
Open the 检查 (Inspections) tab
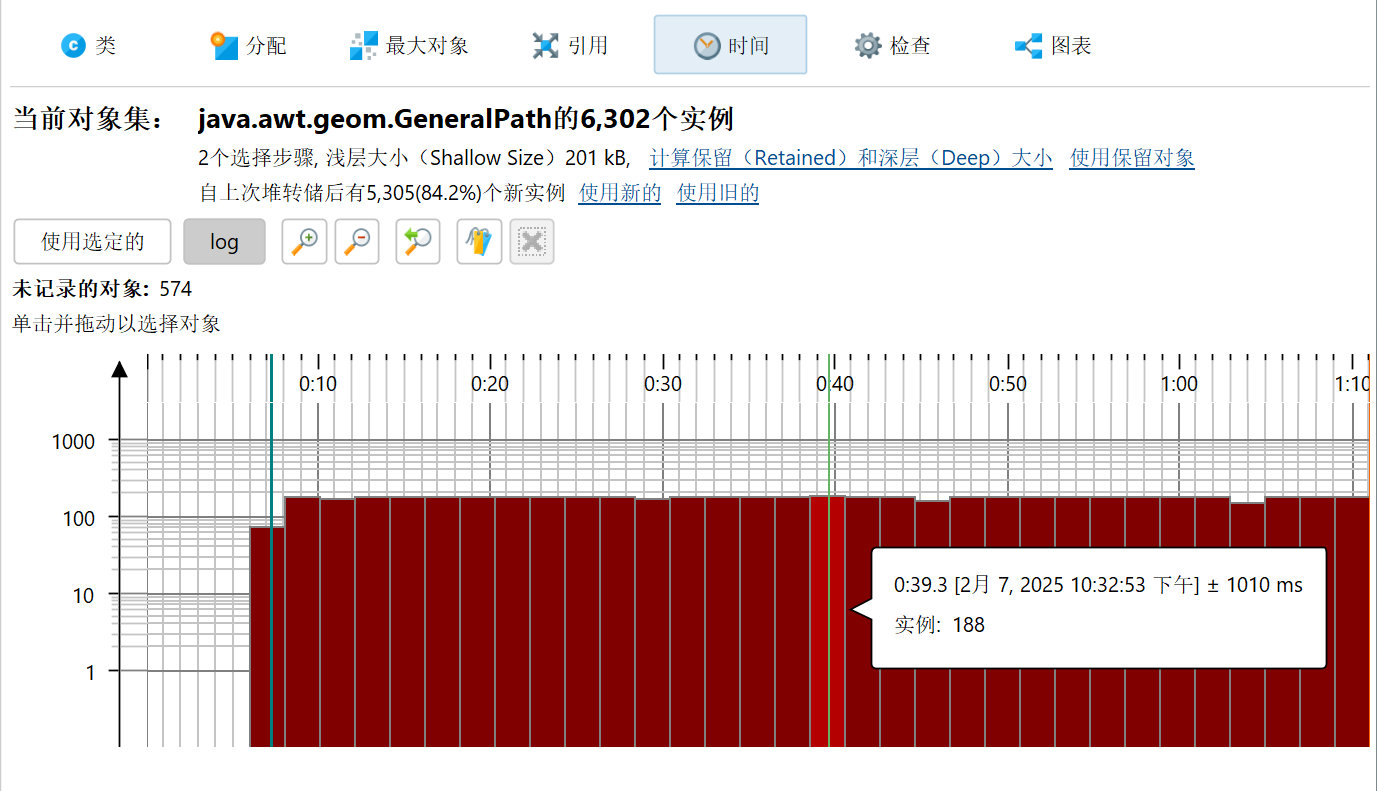[892, 45]
